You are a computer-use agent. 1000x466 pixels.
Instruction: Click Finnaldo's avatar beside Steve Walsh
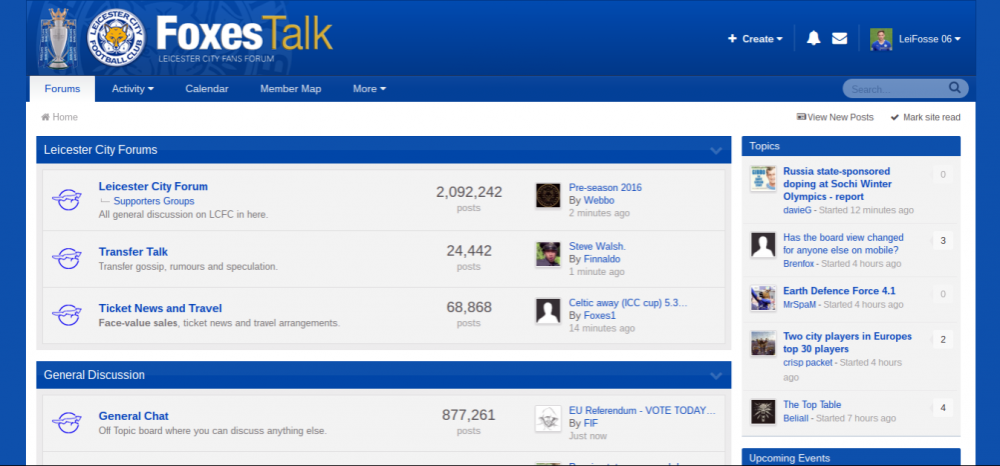548,254
